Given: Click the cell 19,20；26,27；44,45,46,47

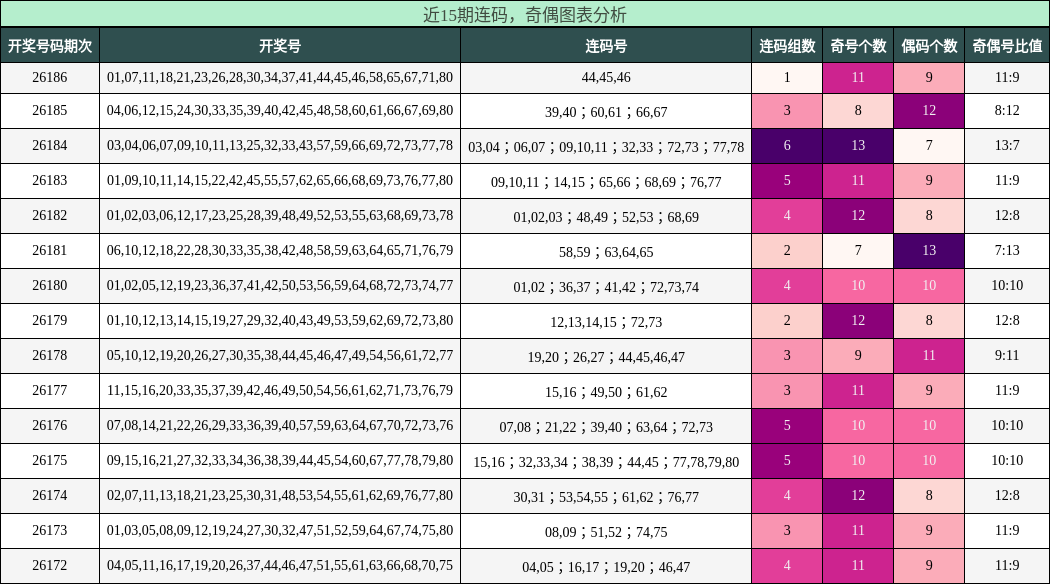Looking at the screenshot, I should tap(606, 356).
